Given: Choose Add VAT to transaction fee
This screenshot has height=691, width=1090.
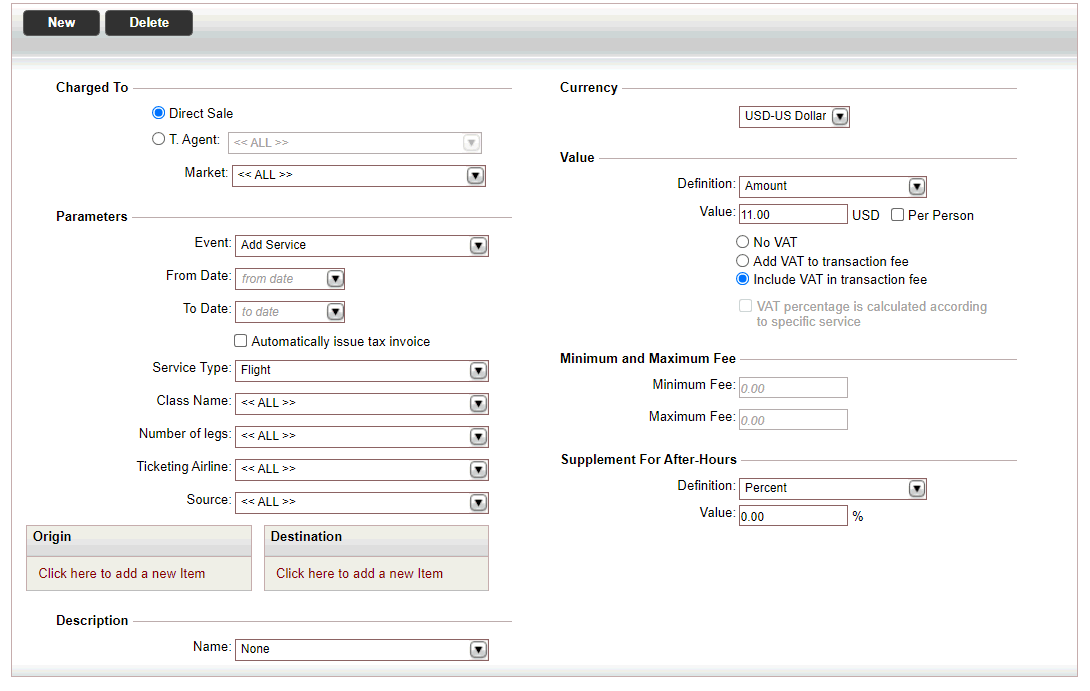Looking at the screenshot, I should coord(742,261).
